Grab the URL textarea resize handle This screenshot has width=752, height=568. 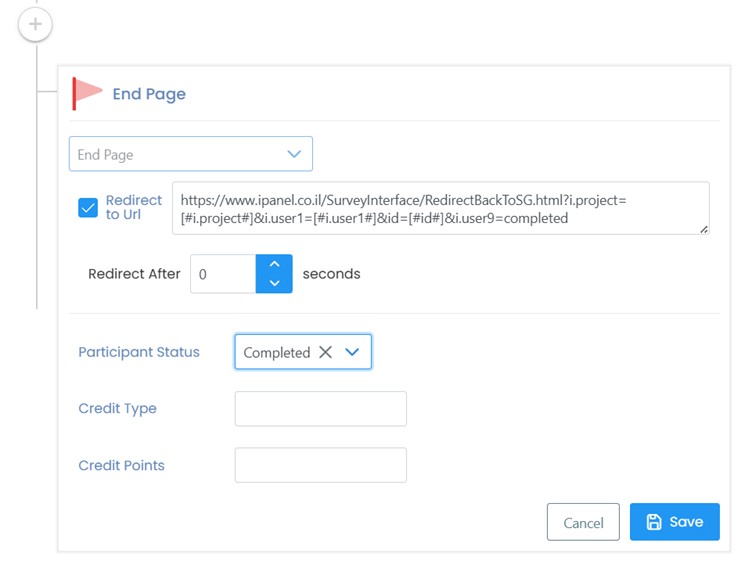(704, 229)
